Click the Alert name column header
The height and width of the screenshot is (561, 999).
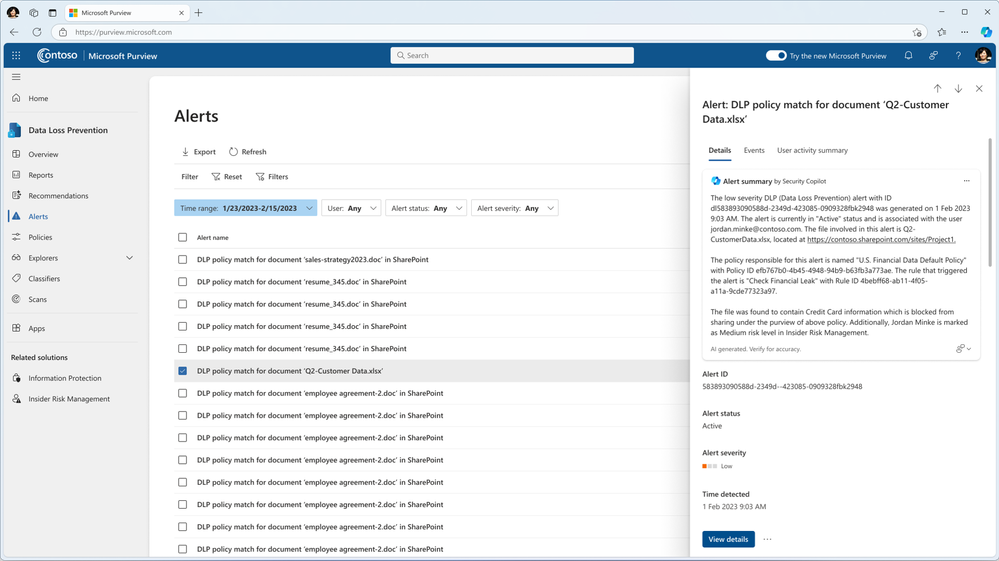coord(212,238)
